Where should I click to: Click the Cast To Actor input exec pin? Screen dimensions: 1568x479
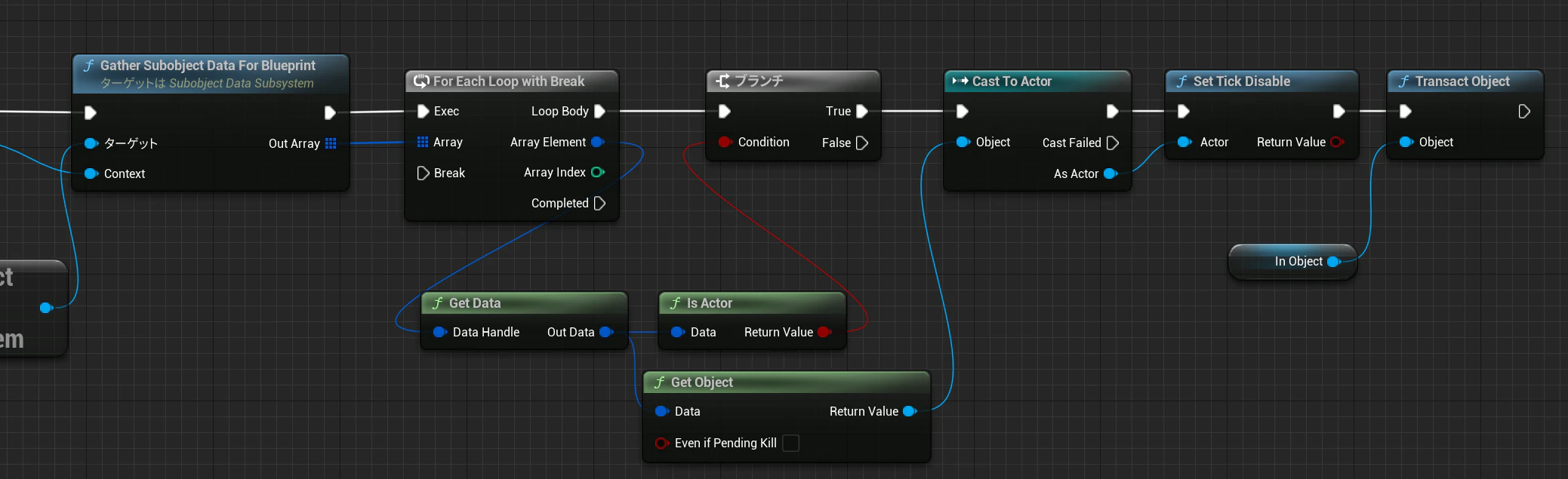pos(963,112)
